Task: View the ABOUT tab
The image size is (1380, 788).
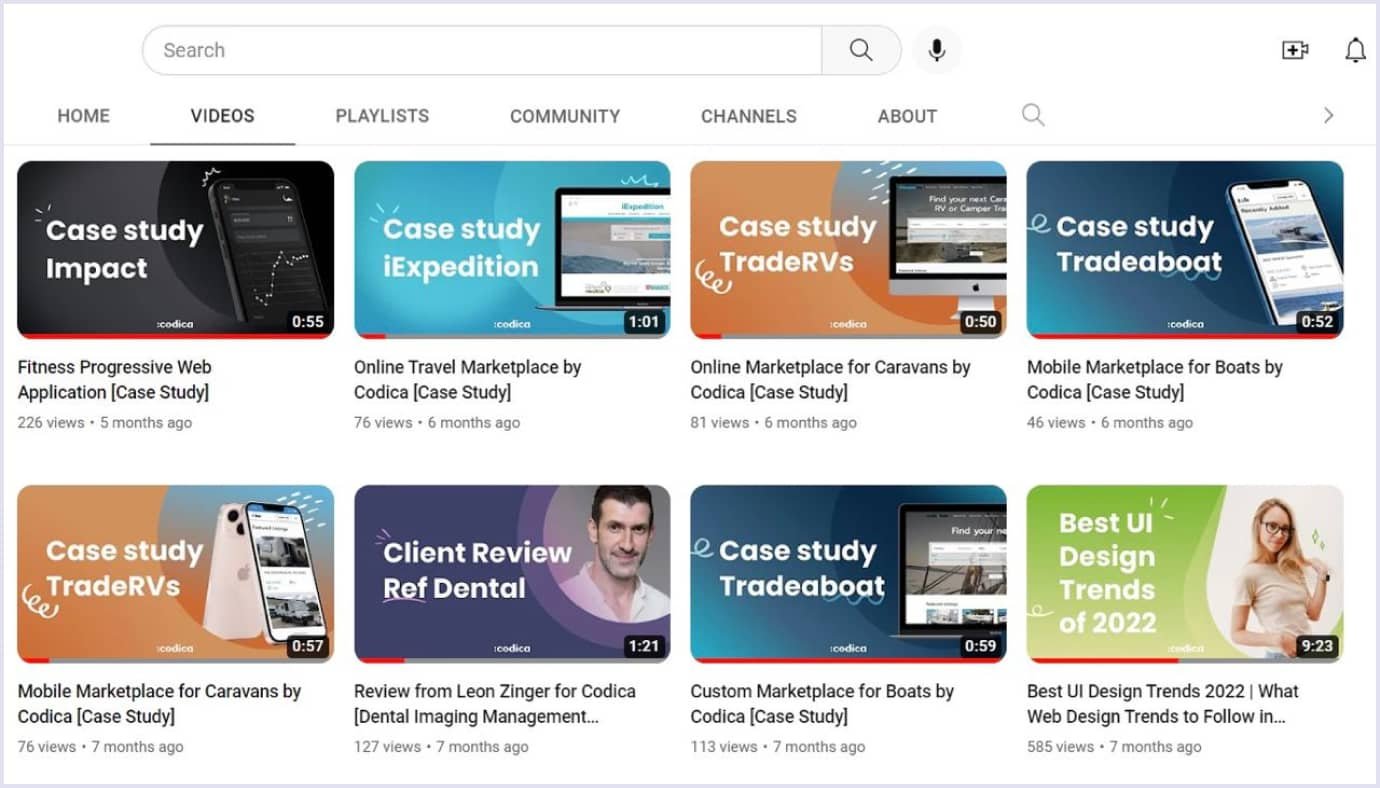Action: 907,116
